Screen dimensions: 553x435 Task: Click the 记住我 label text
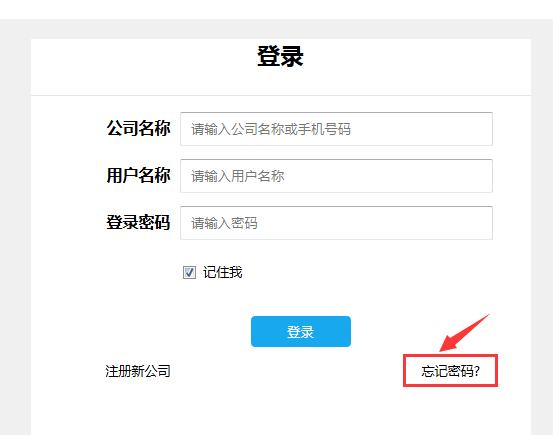pos(223,272)
